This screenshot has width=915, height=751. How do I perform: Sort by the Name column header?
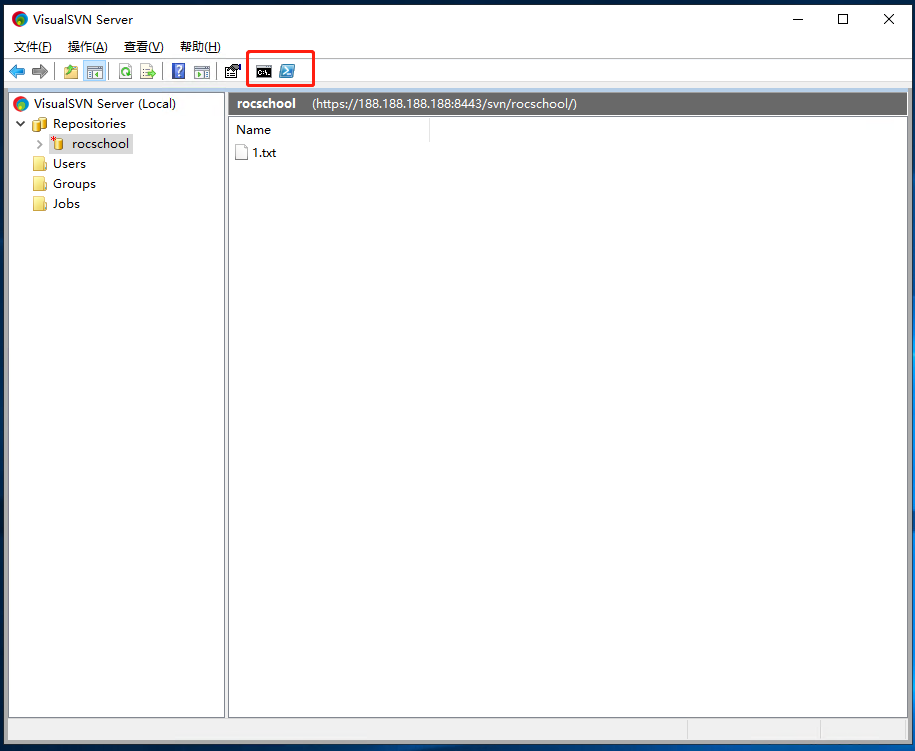tap(331, 130)
